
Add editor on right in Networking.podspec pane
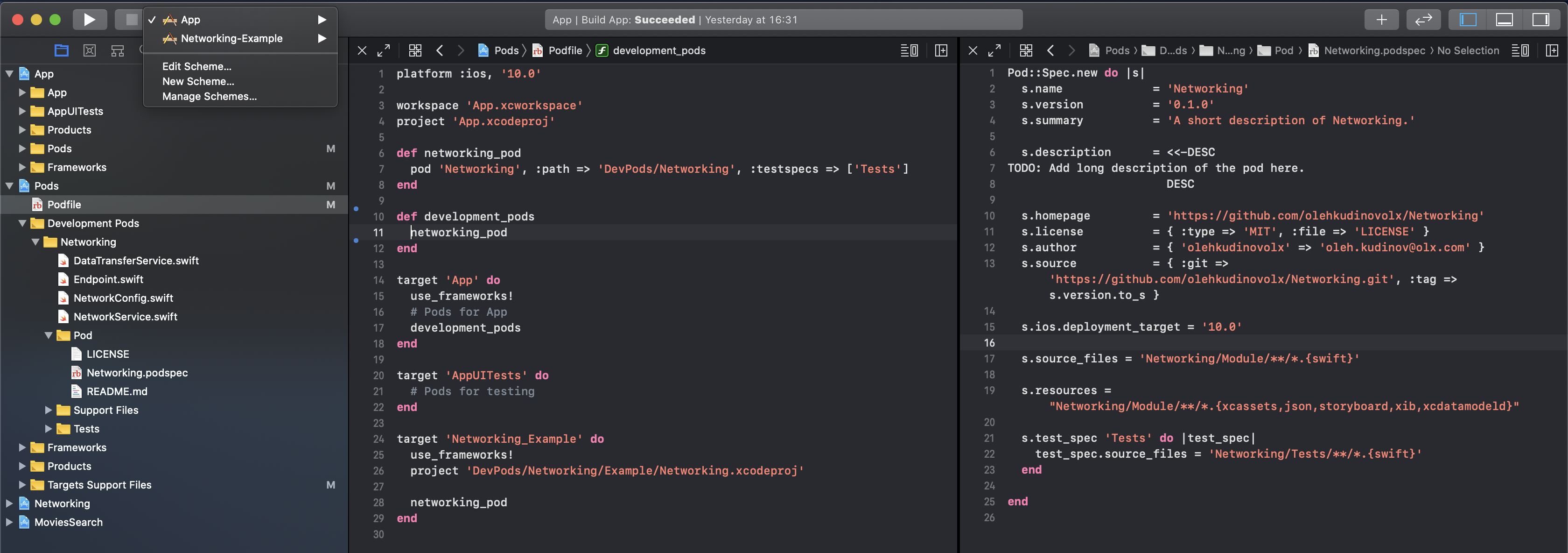pyautogui.click(x=1552, y=50)
